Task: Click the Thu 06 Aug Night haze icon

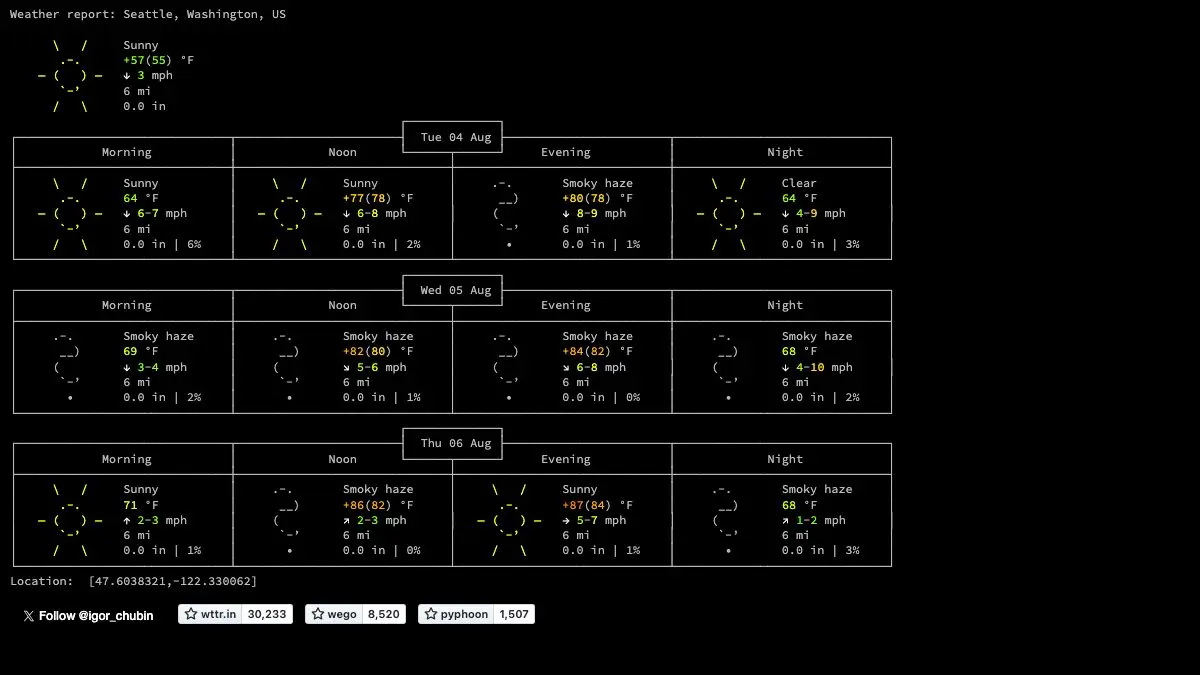Action: 726,520
